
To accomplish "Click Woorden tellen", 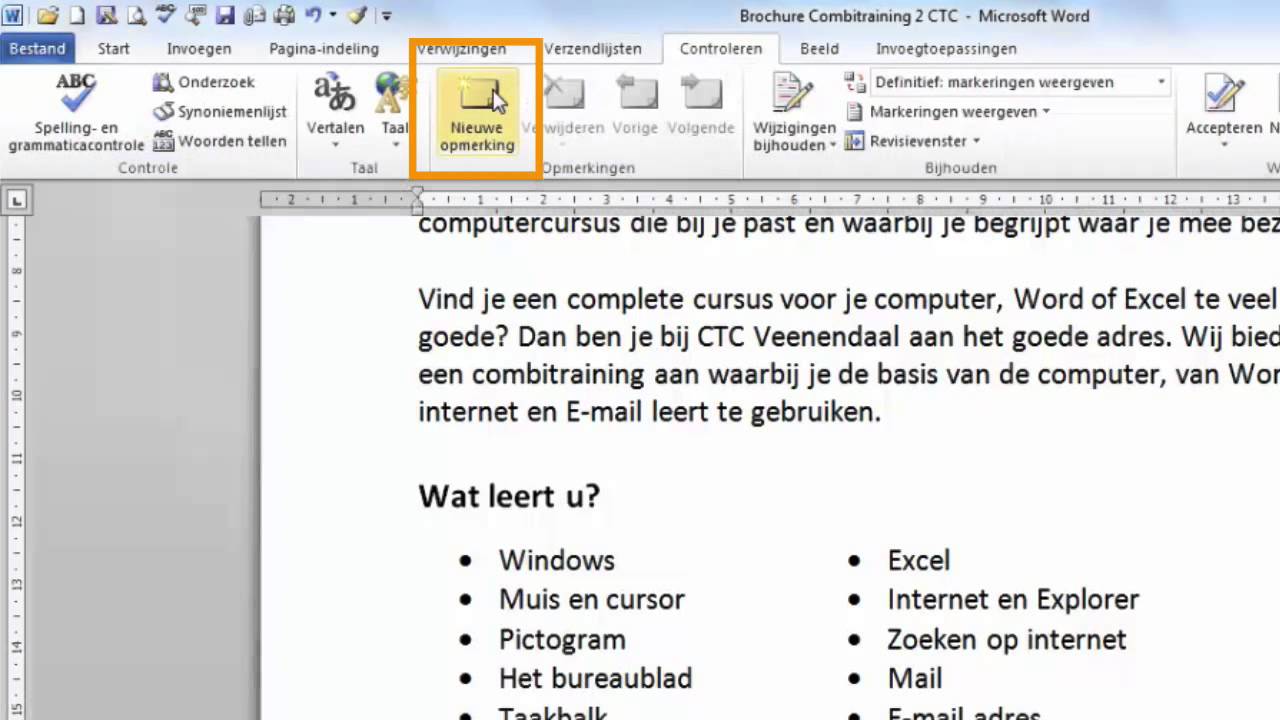I will click(220, 141).
